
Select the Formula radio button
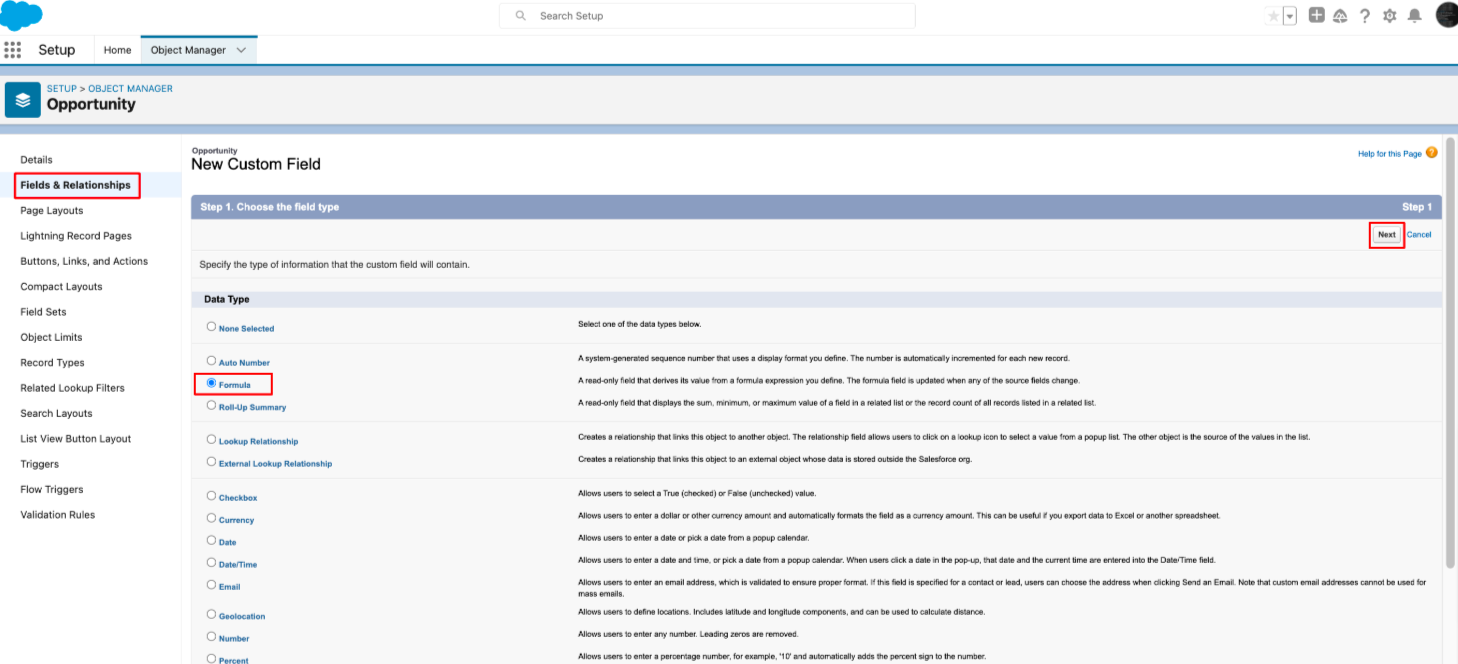coord(211,383)
